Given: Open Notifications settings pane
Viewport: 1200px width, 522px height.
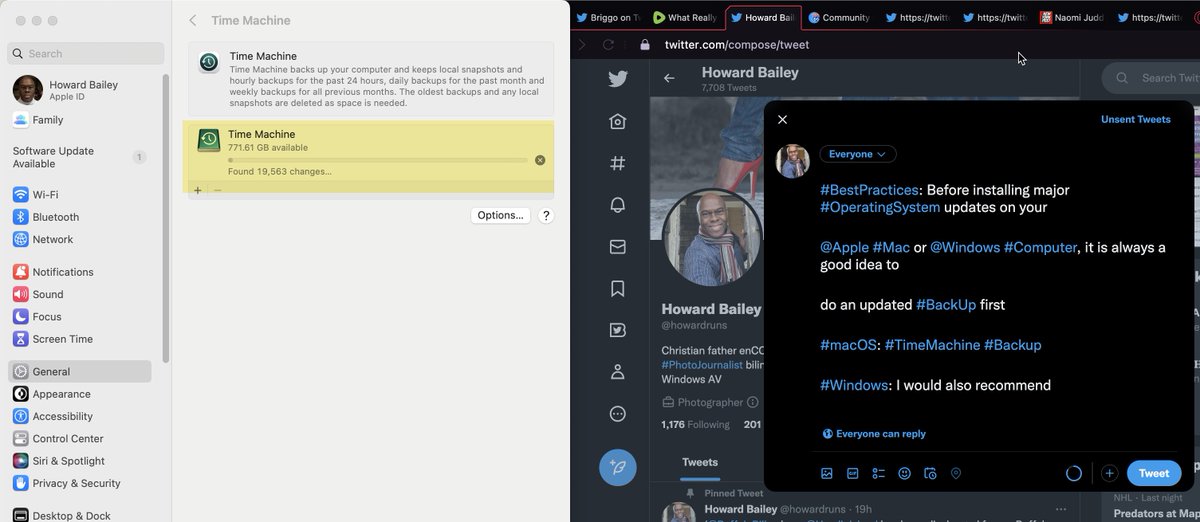Looking at the screenshot, I should [80, 272].
